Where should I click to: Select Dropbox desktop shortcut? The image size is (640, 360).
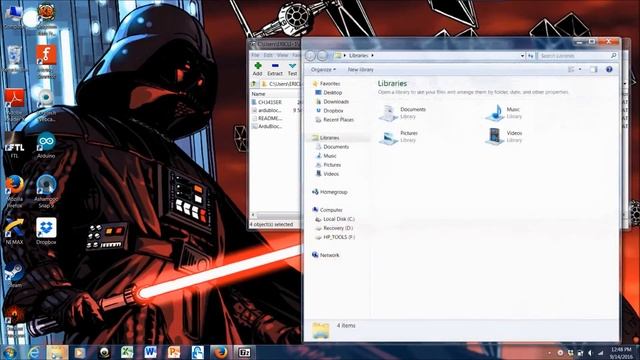point(46,231)
